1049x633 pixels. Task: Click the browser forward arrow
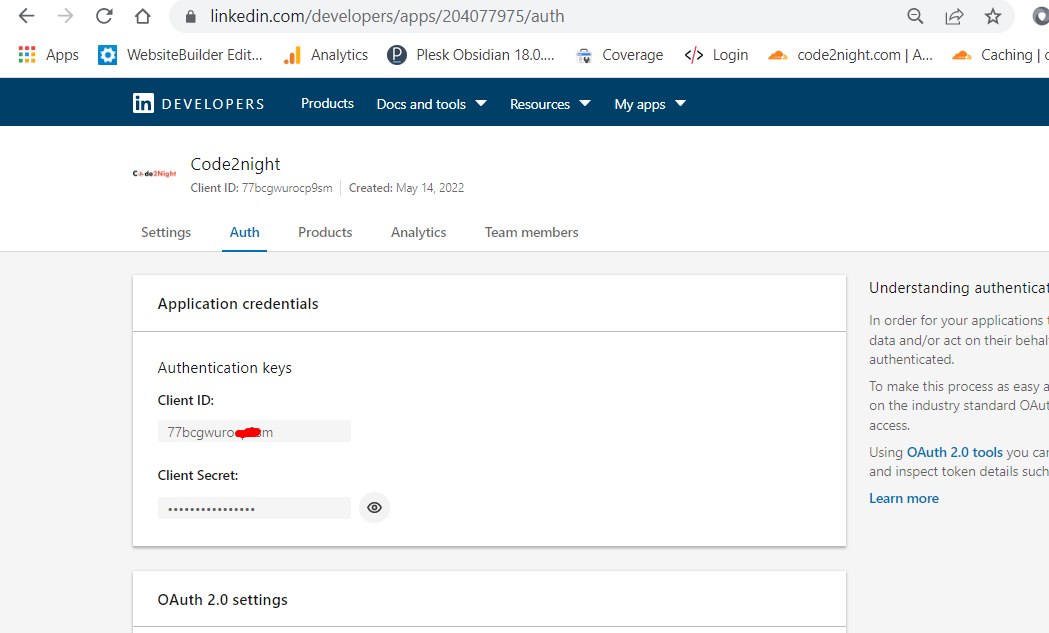click(65, 16)
